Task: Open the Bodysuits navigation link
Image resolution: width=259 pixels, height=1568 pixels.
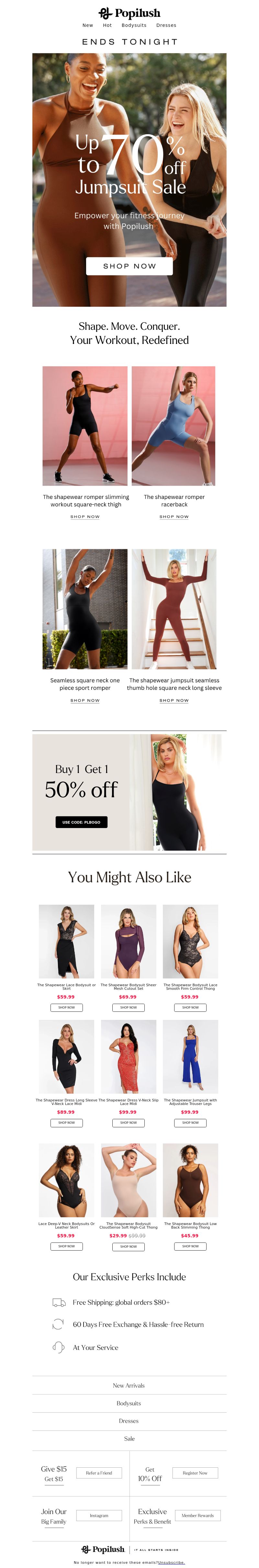Action: tap(134, 26)
